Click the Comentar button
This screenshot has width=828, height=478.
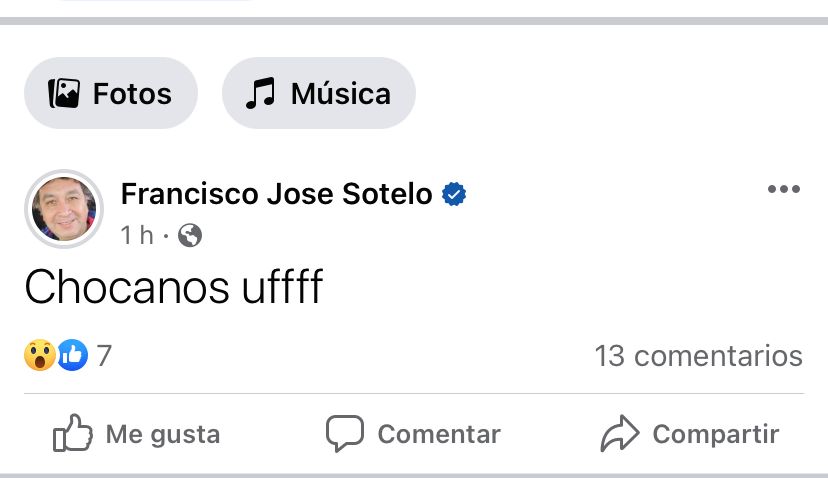[x=413, y=434]
